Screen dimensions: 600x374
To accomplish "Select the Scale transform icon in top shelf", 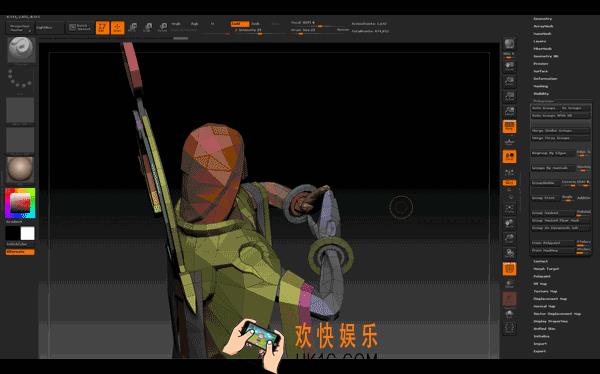I will pos(148,28).
